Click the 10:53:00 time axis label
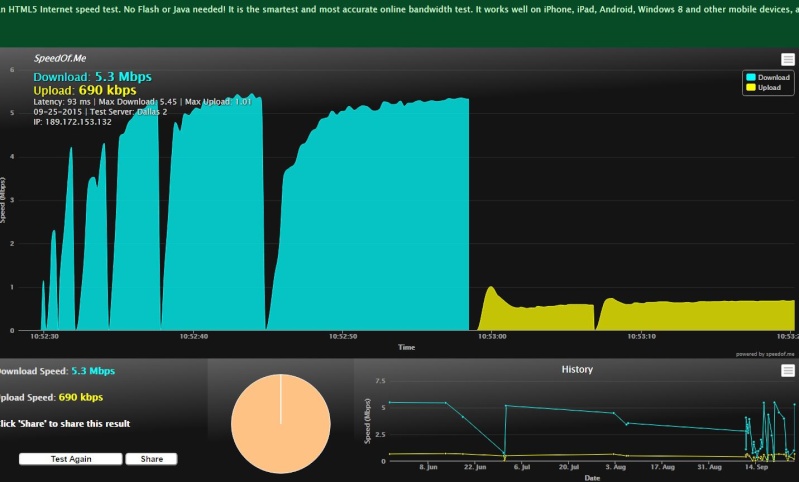This screenshot has width=799, height=482. (492, 336)
